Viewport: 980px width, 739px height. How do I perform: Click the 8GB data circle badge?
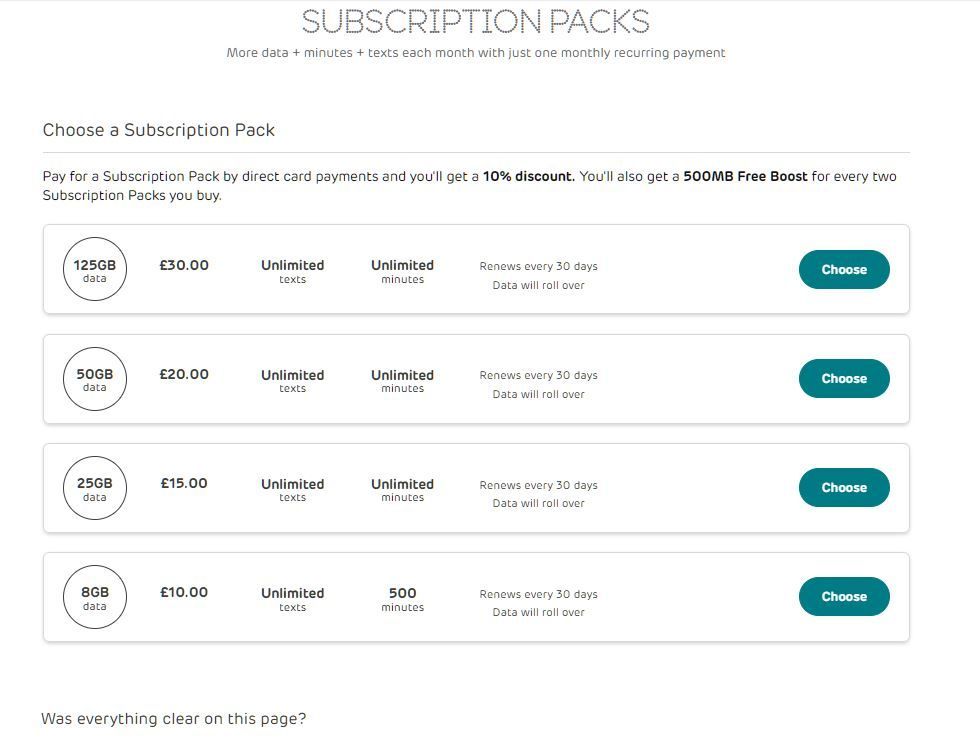(95, 597)
